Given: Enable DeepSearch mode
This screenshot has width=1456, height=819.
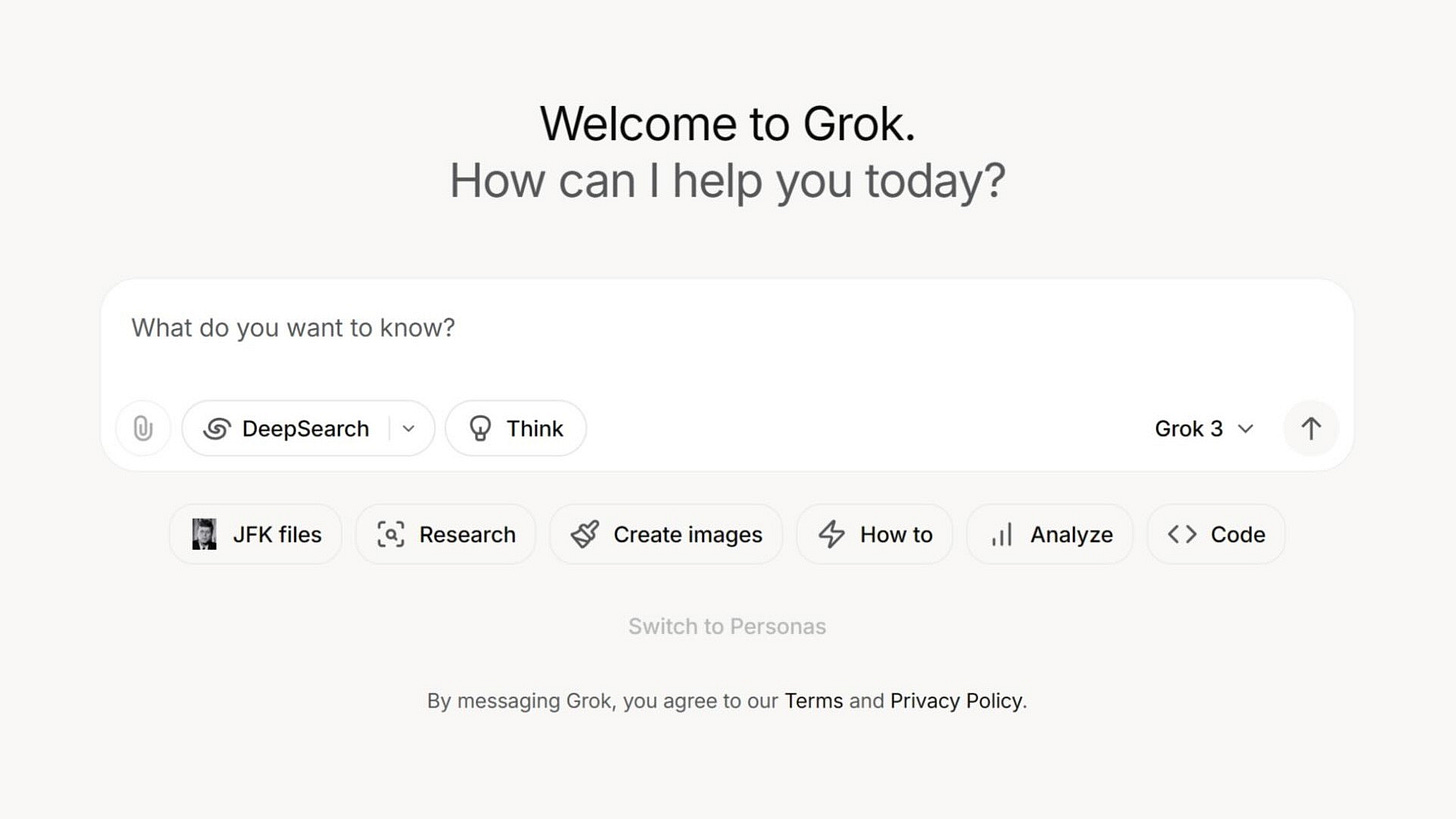Looking at the screenshot, I should 286,428.
